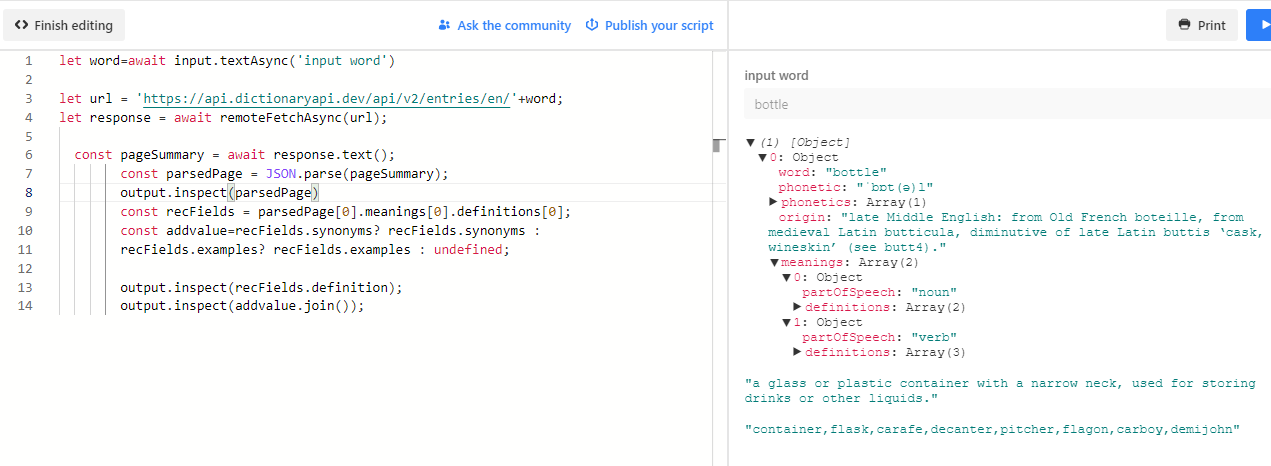The height and width of the screenshot is (466, 1271).
Task: Click the dictionaryapi URL in line 3
Action: [x=327, y=99]
